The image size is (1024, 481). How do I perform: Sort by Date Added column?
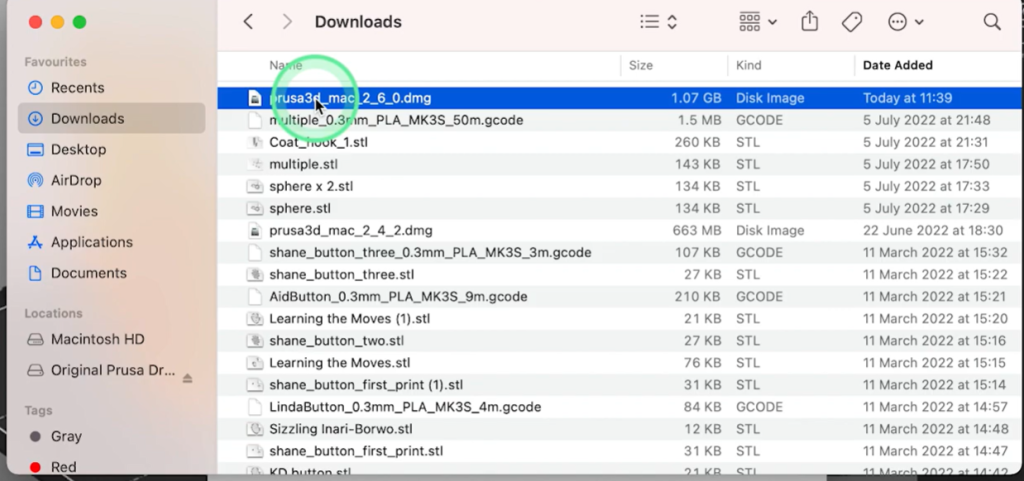tap(897, 65)
